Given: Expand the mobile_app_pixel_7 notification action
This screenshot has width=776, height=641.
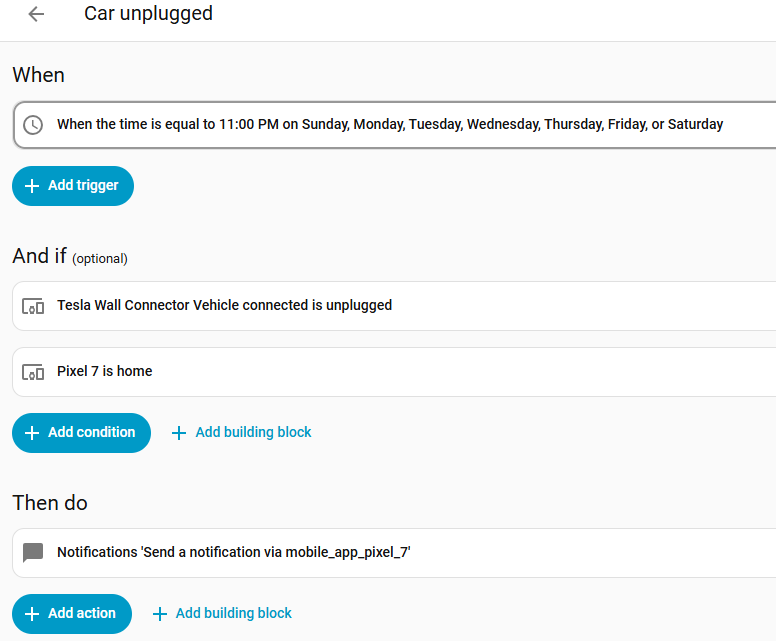Looking at the screenshot, I should point(400,553).
